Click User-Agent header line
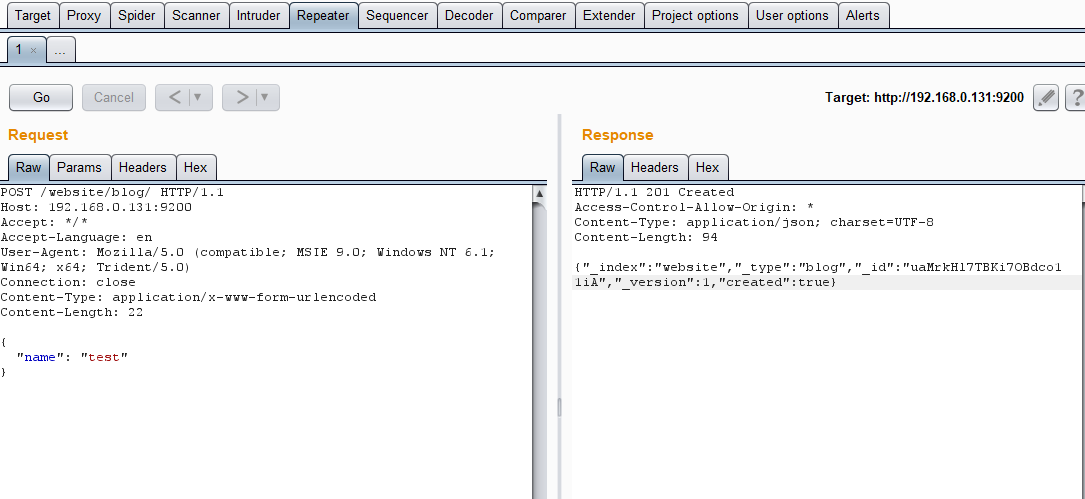1085x499 pixels. click(248, 260)
